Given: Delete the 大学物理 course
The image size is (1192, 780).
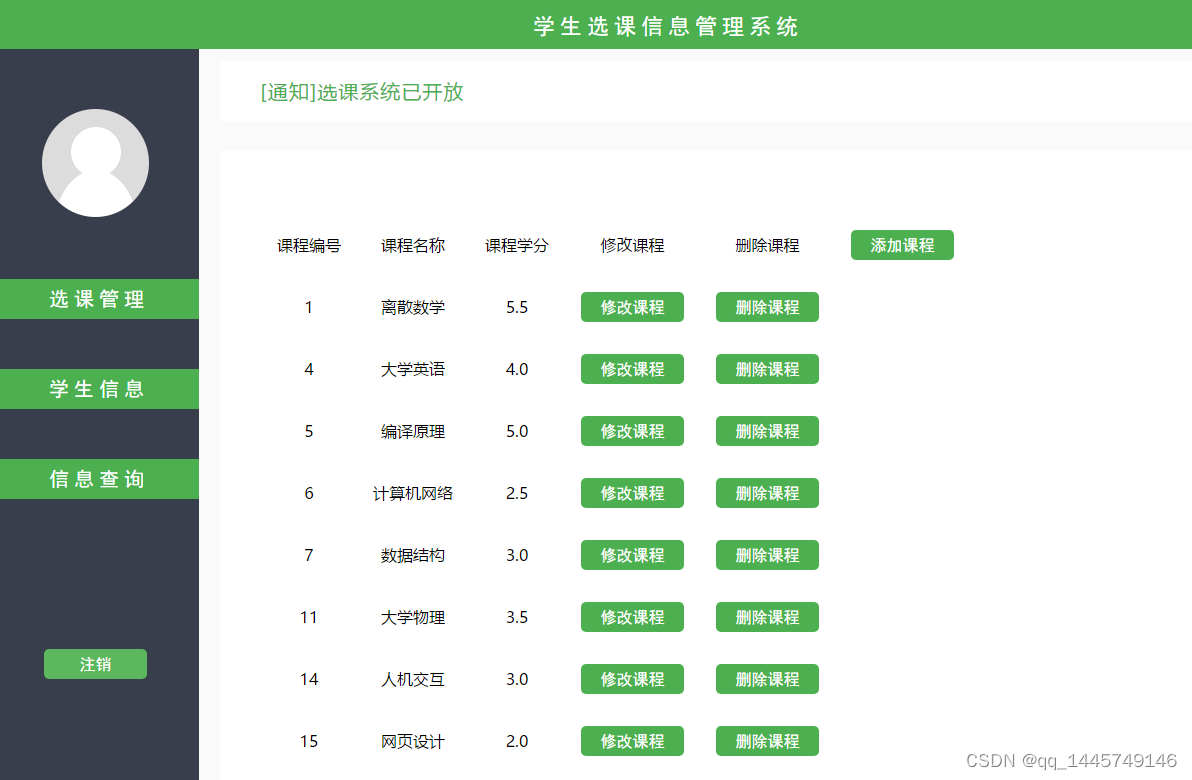Looking at the screenshot, I should [x=767, y=617].
